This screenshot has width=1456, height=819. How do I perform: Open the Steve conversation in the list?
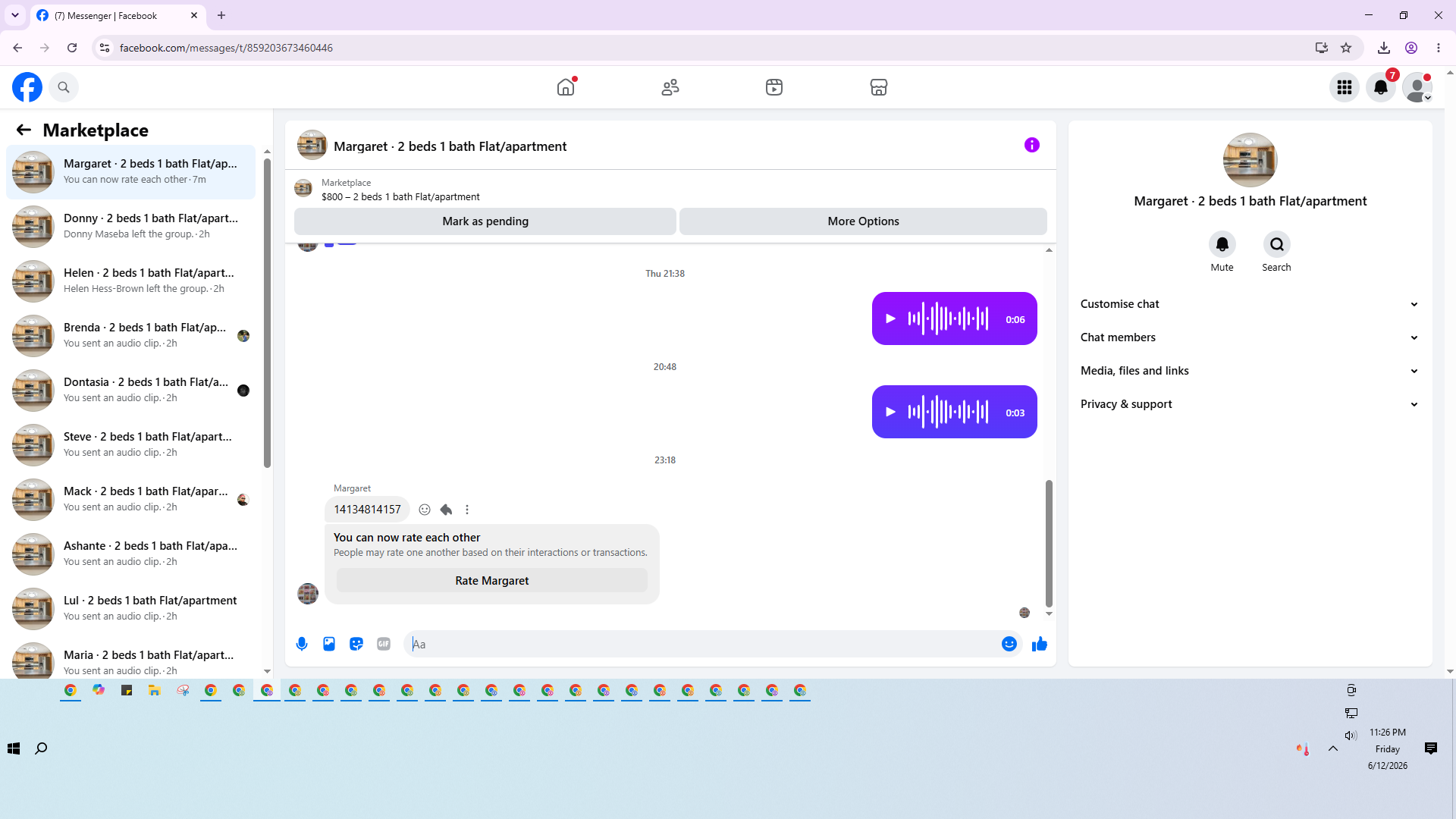tap(131, 445)
